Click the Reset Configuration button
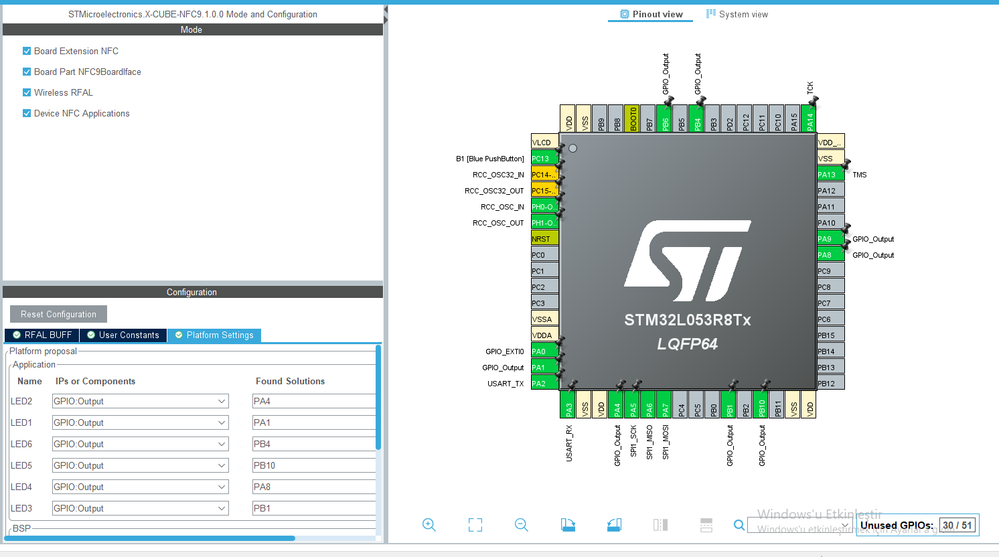 click(x=58, y=314)
